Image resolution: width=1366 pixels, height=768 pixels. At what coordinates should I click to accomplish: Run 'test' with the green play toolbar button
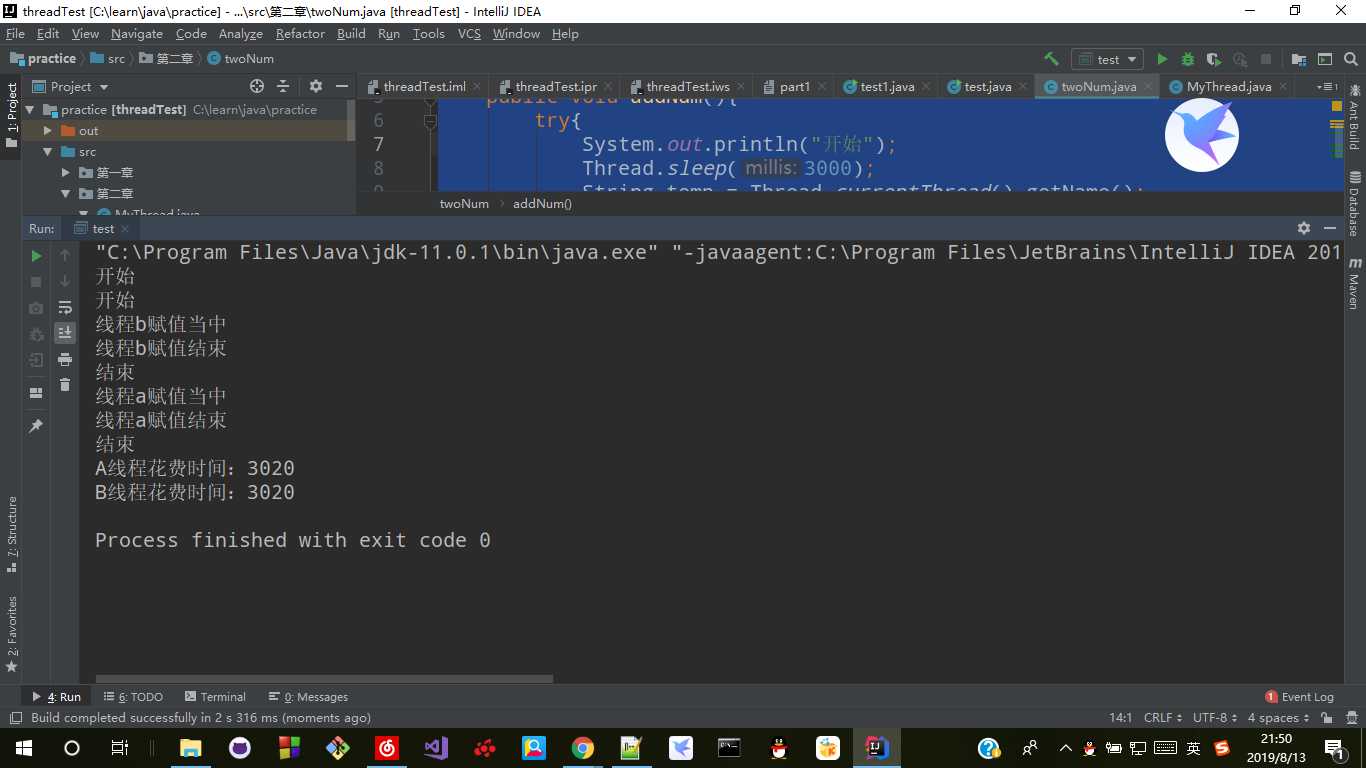(x=1162, y=59)
